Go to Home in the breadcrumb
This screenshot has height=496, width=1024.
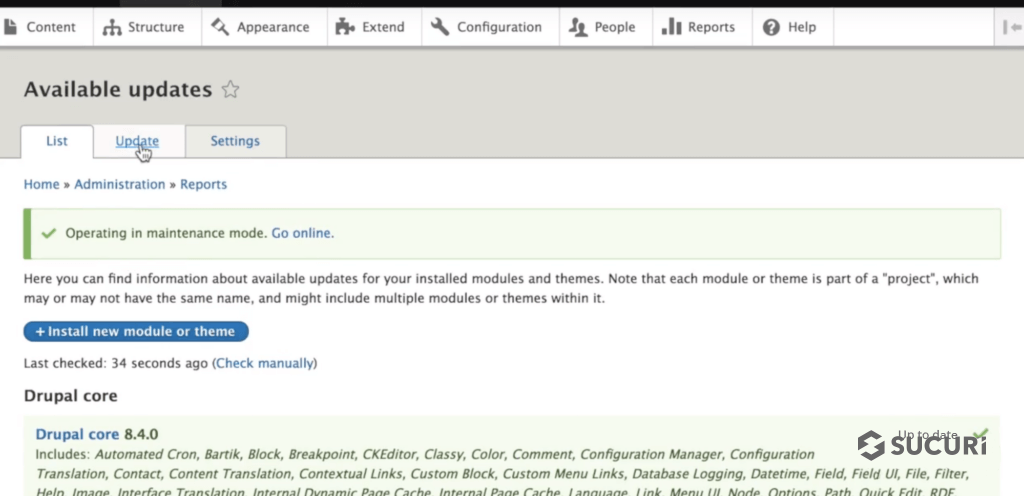(x=41, y=184)
